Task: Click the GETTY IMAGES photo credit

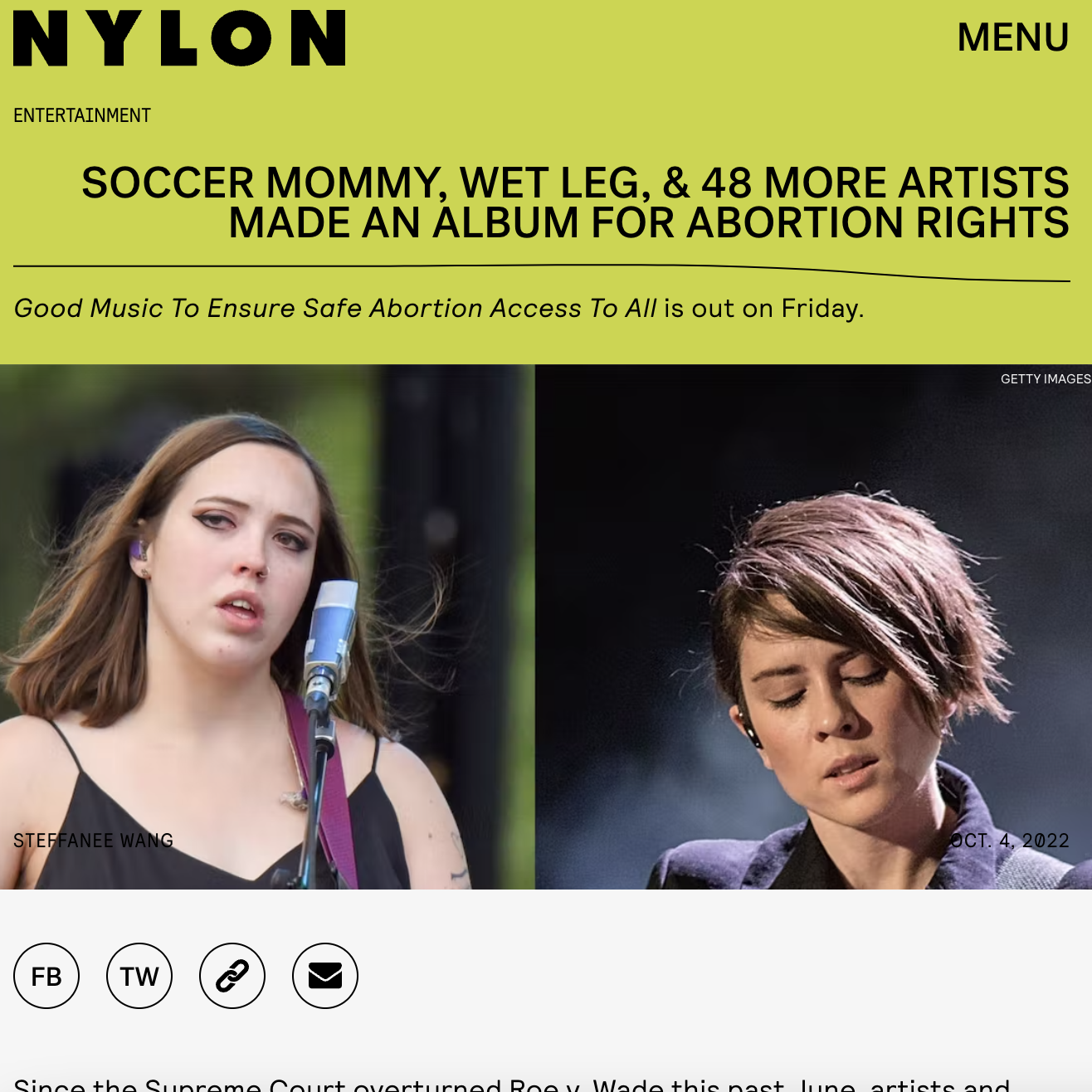Action: [x=1046, y=378]
